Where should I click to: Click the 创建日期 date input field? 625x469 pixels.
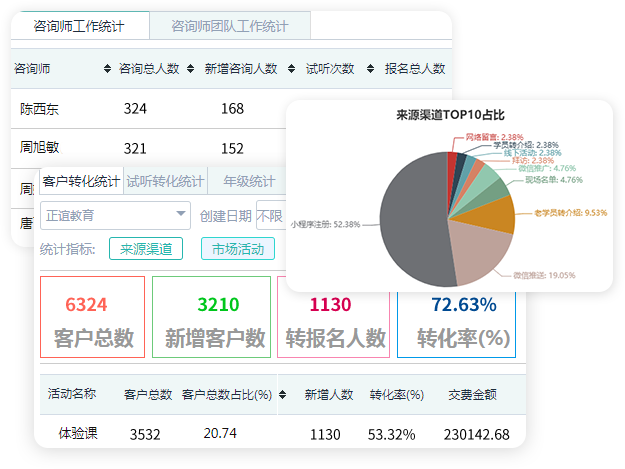tap(270, 215)
